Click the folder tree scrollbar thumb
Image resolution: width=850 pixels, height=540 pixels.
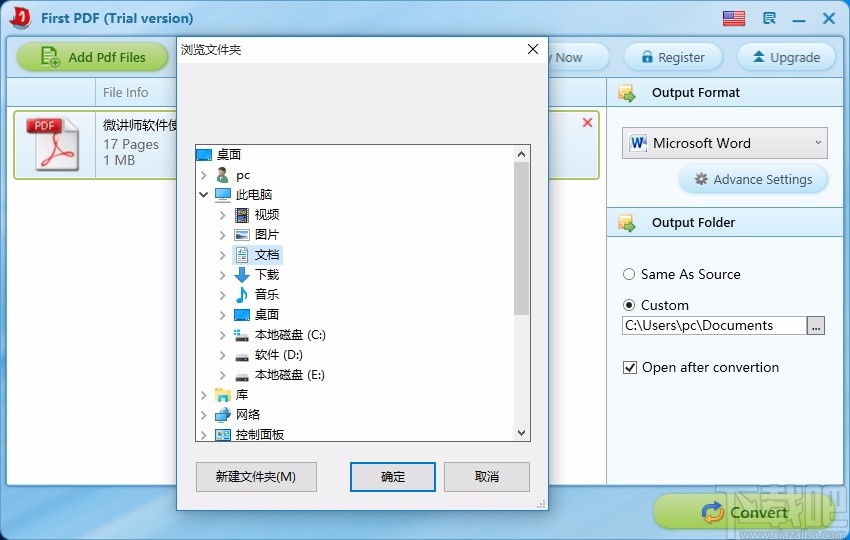(521, 238)
